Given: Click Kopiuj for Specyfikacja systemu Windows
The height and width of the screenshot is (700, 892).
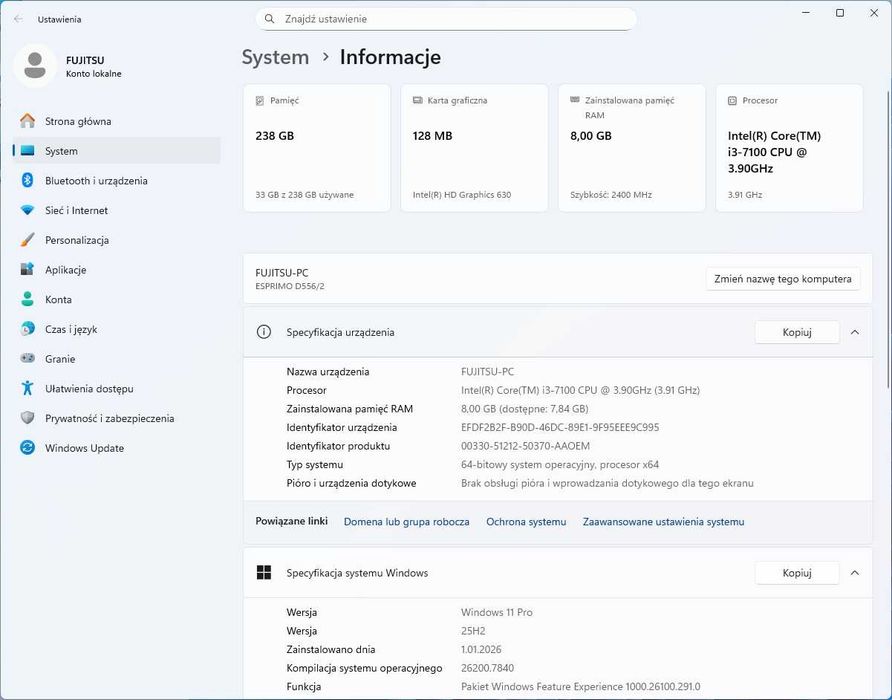Looking at the screenshot, I should click(797, 573).
